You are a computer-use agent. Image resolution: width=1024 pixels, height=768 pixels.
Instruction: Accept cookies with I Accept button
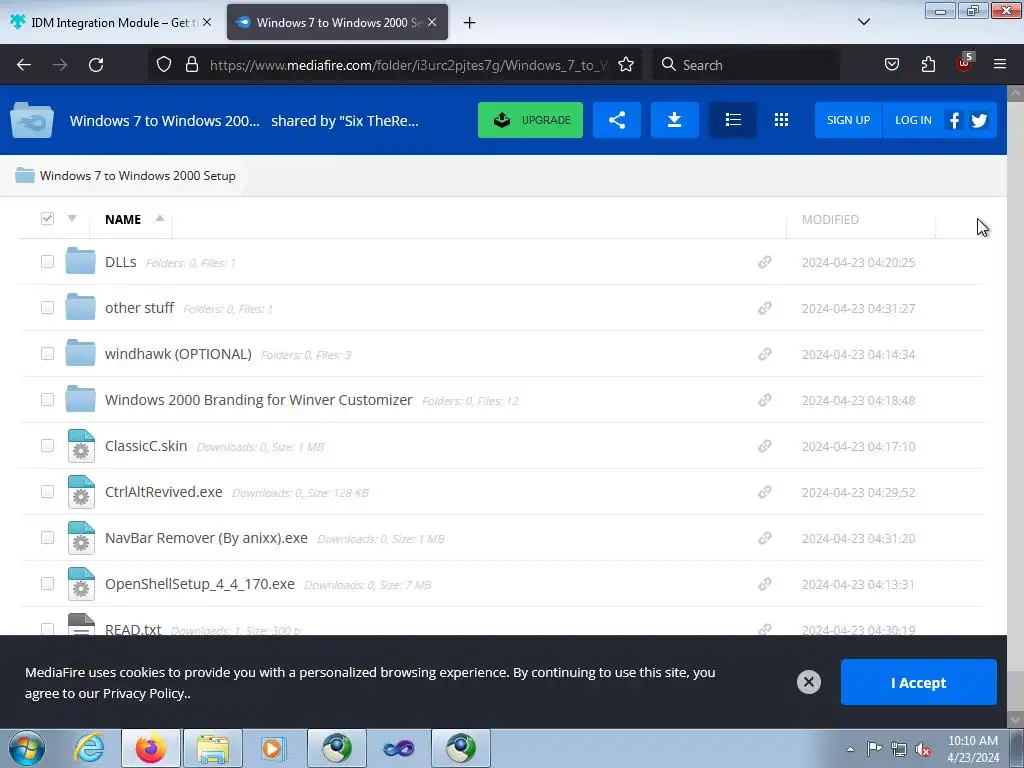tap(918, 682)
